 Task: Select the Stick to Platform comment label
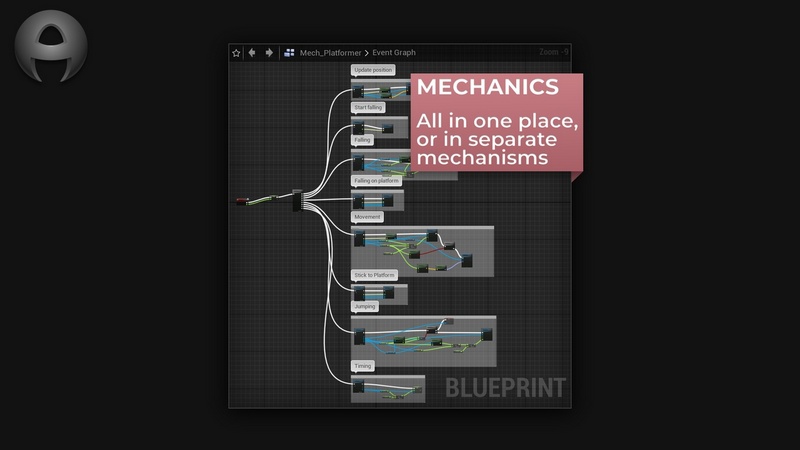tap(375, 274)
